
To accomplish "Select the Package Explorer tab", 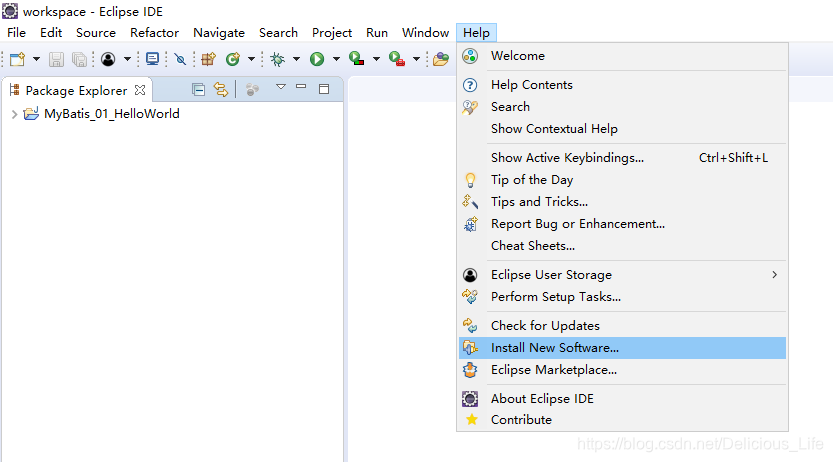I will (x=76, y=90).
